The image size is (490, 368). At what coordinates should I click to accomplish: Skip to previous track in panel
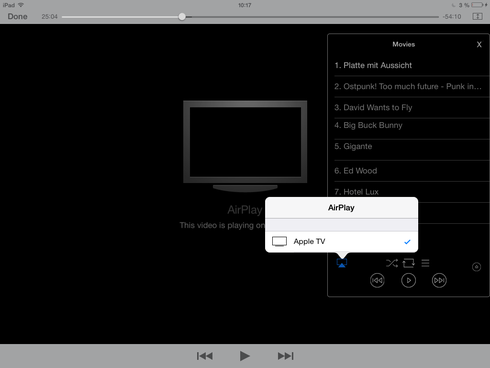tap(377, 280)
